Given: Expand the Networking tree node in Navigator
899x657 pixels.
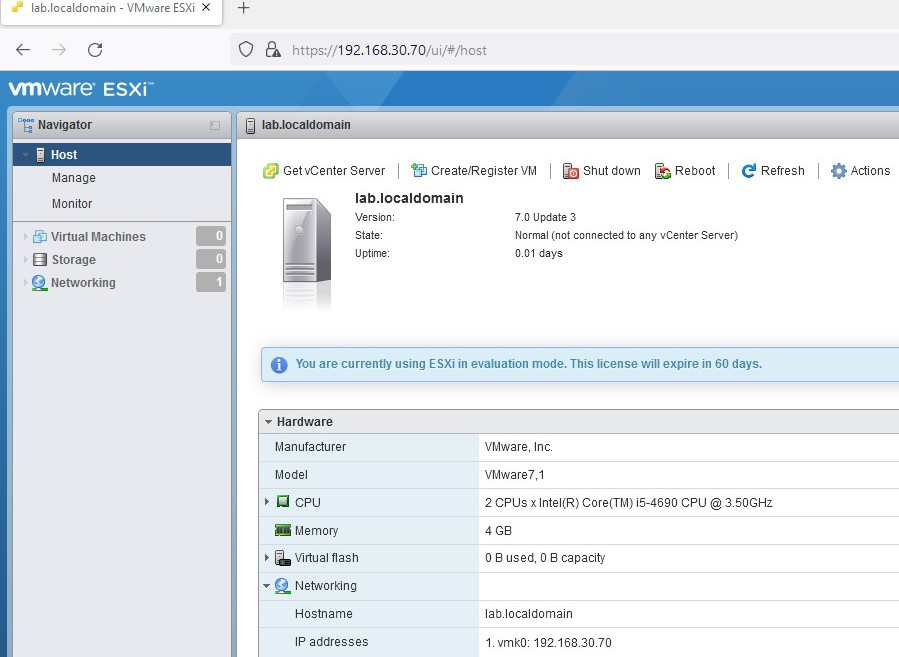Looking at the screenshot, I should [x=25, y=283].
